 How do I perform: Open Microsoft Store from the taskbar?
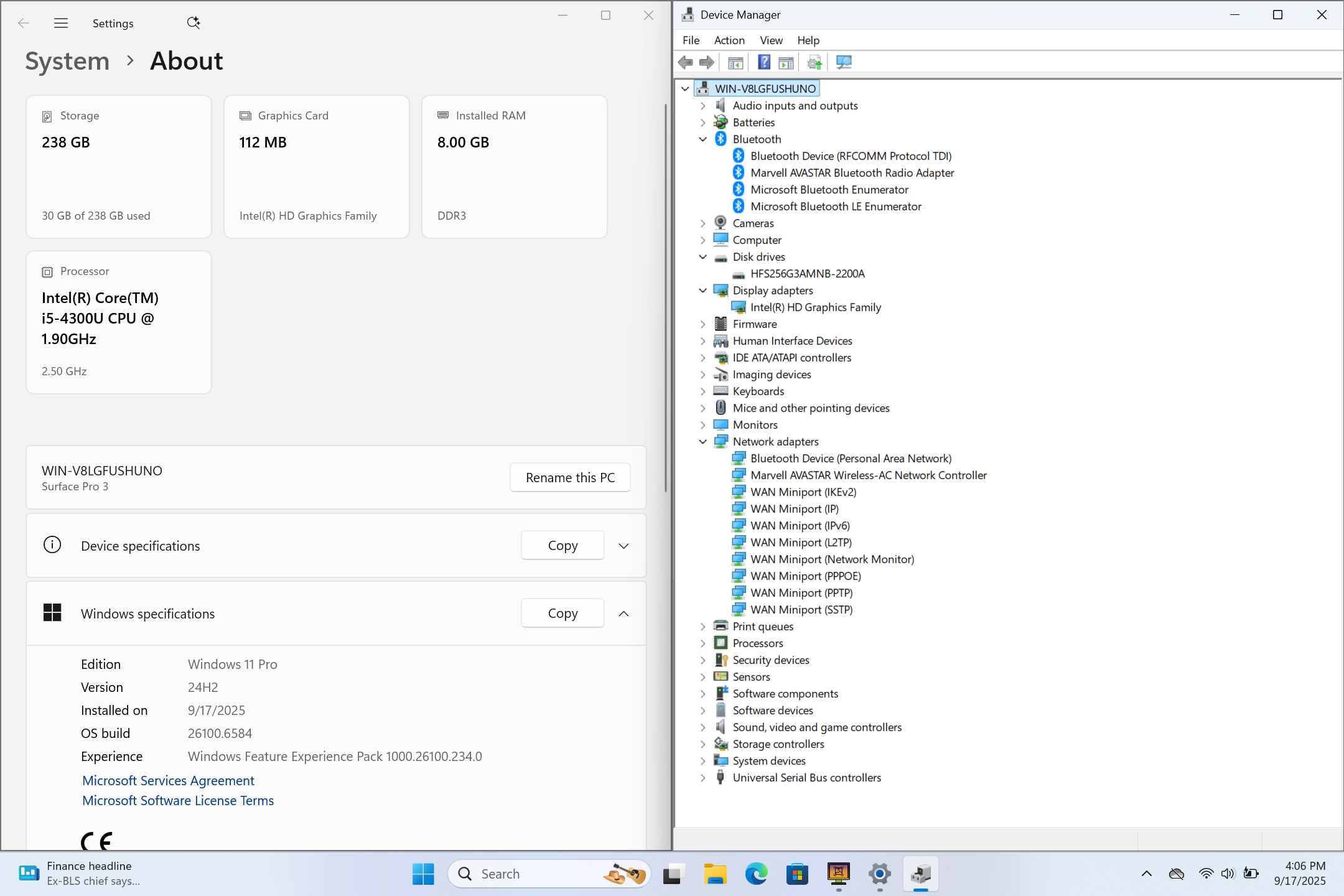797,874
